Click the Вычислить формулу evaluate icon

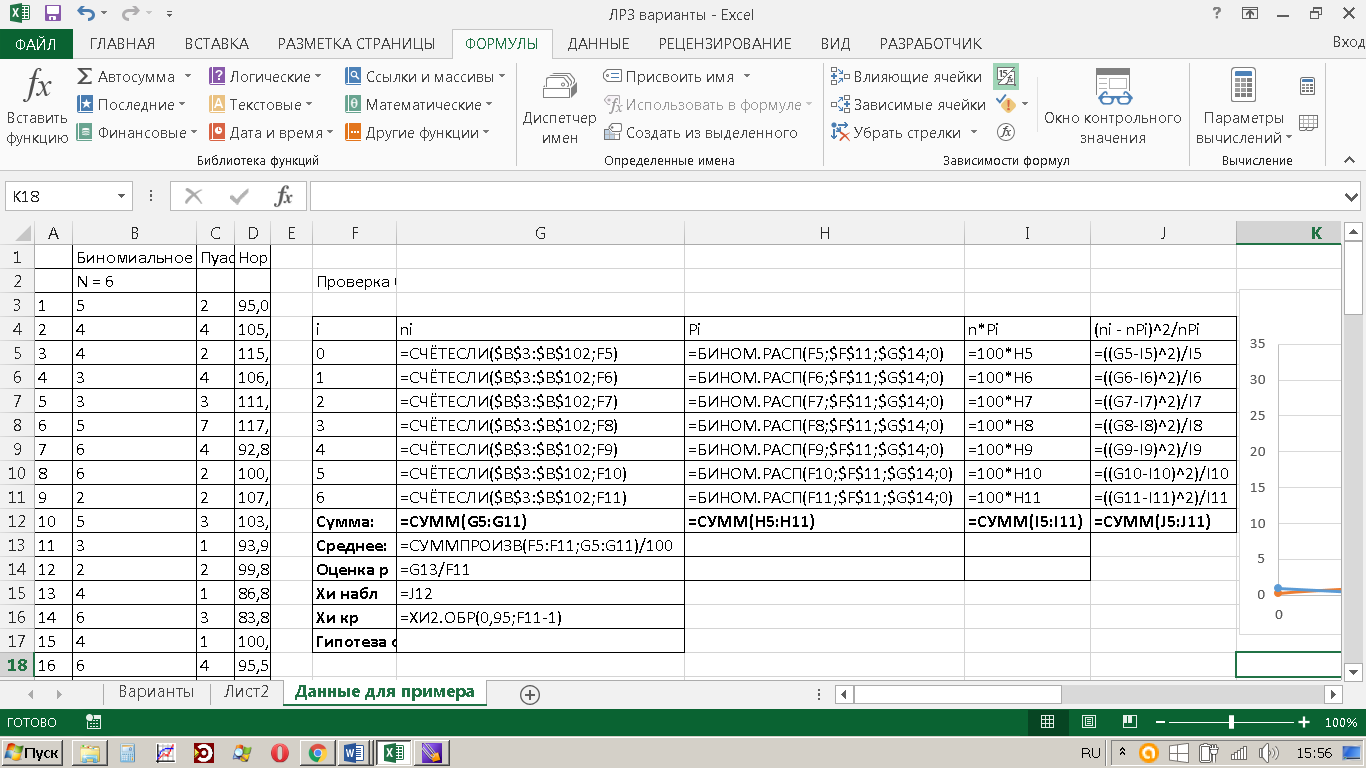[x=1006, y=132]
